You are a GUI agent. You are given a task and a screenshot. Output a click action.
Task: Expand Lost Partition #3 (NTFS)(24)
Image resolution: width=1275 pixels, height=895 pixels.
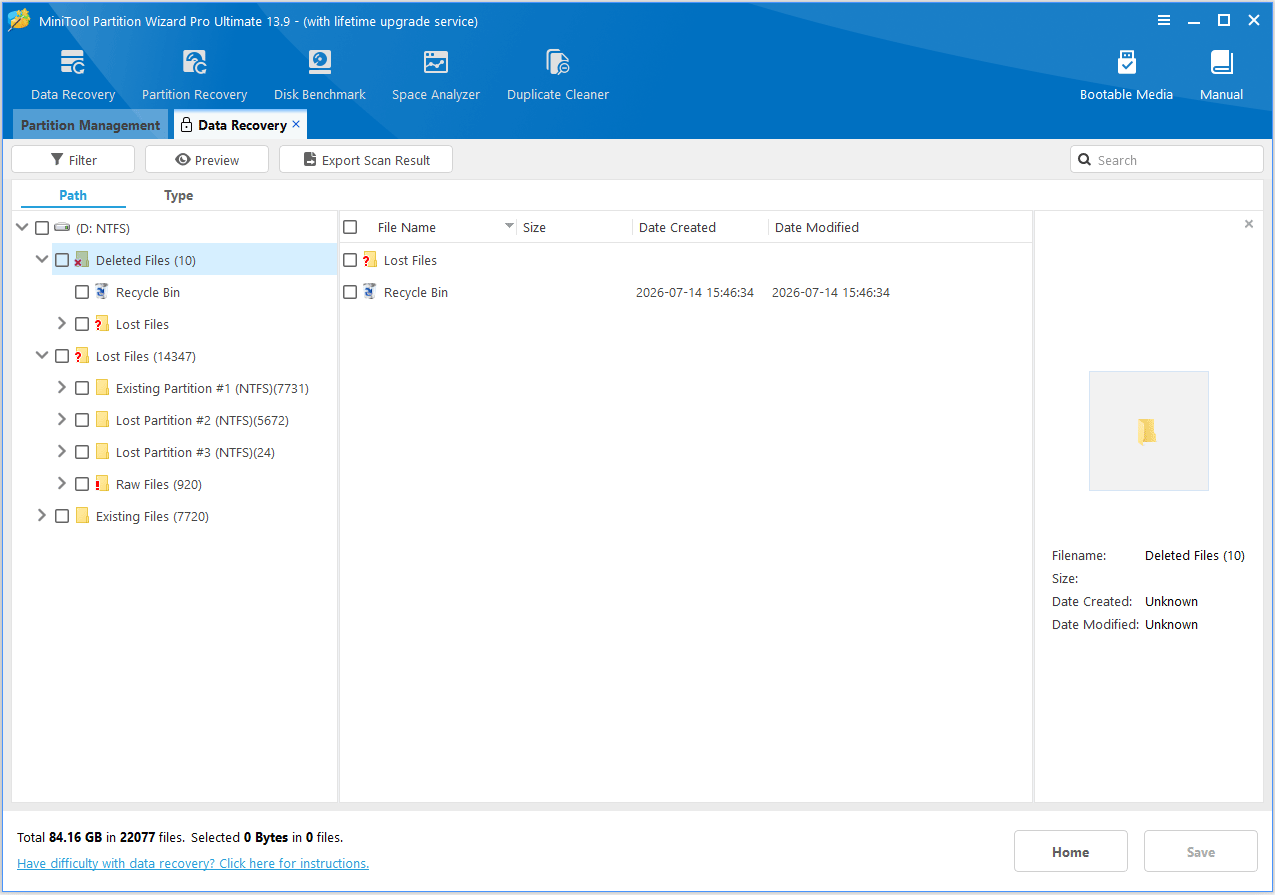coord(62,451)
